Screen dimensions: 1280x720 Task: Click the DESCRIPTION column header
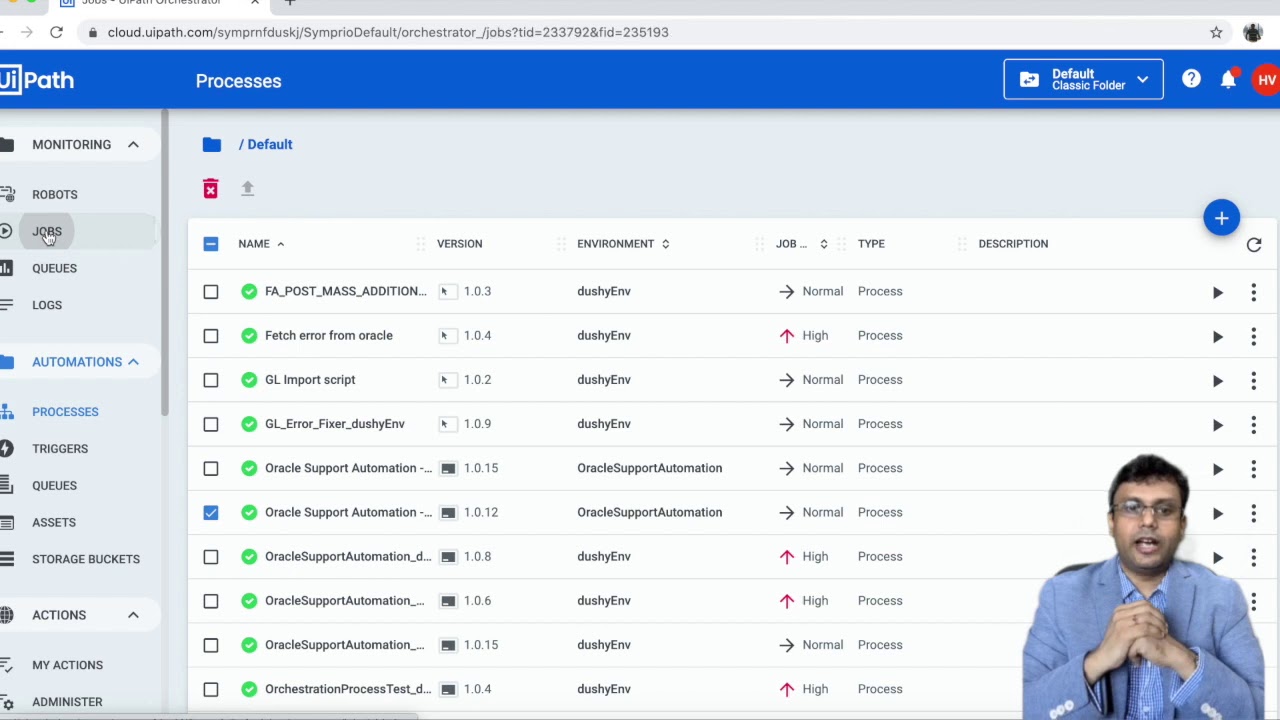[x=1013, y=244]
